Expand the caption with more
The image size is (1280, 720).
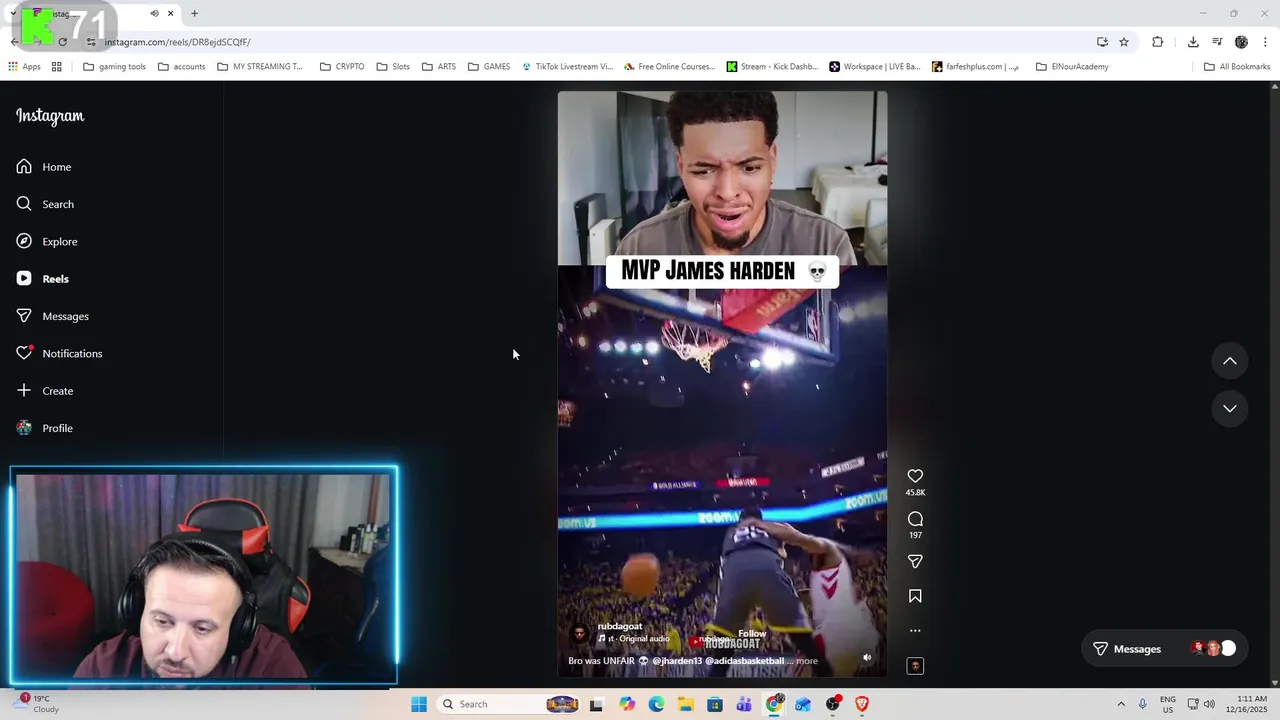807,661
